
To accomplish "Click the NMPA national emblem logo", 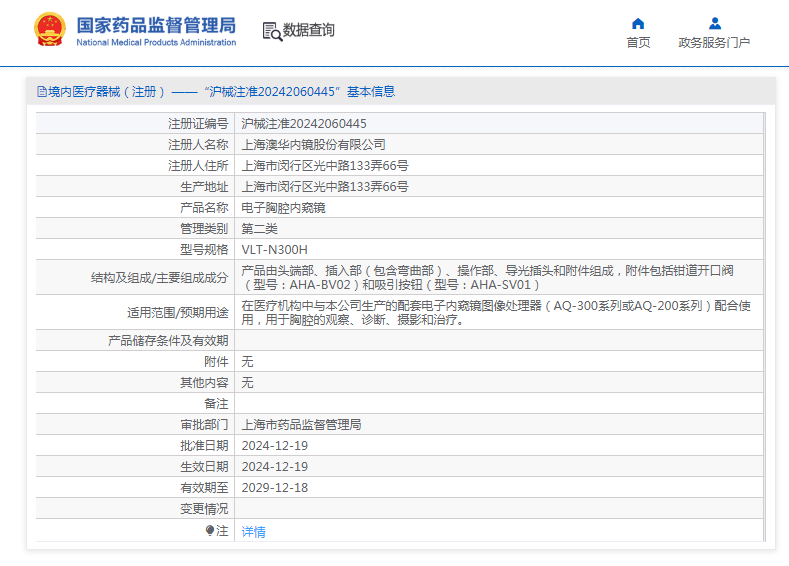I will tap(49, 29).
